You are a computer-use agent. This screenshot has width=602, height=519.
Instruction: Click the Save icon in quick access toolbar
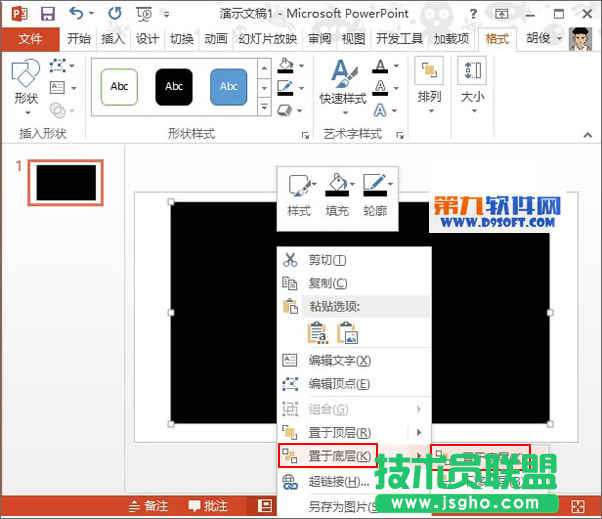click(48, 14)
